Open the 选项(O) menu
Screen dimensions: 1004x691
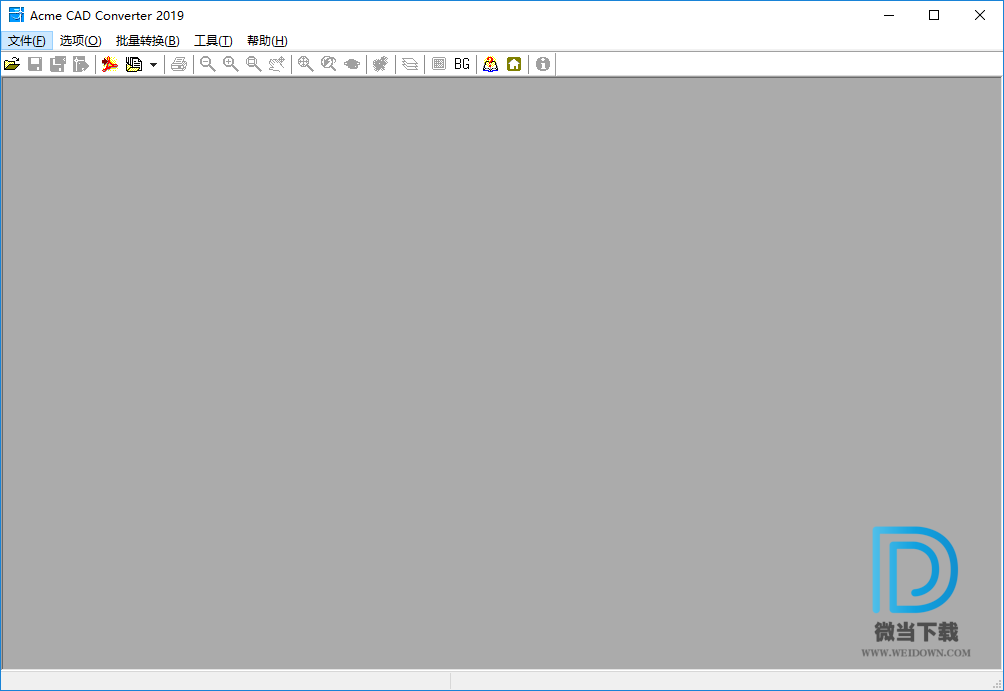click(81, 41)
